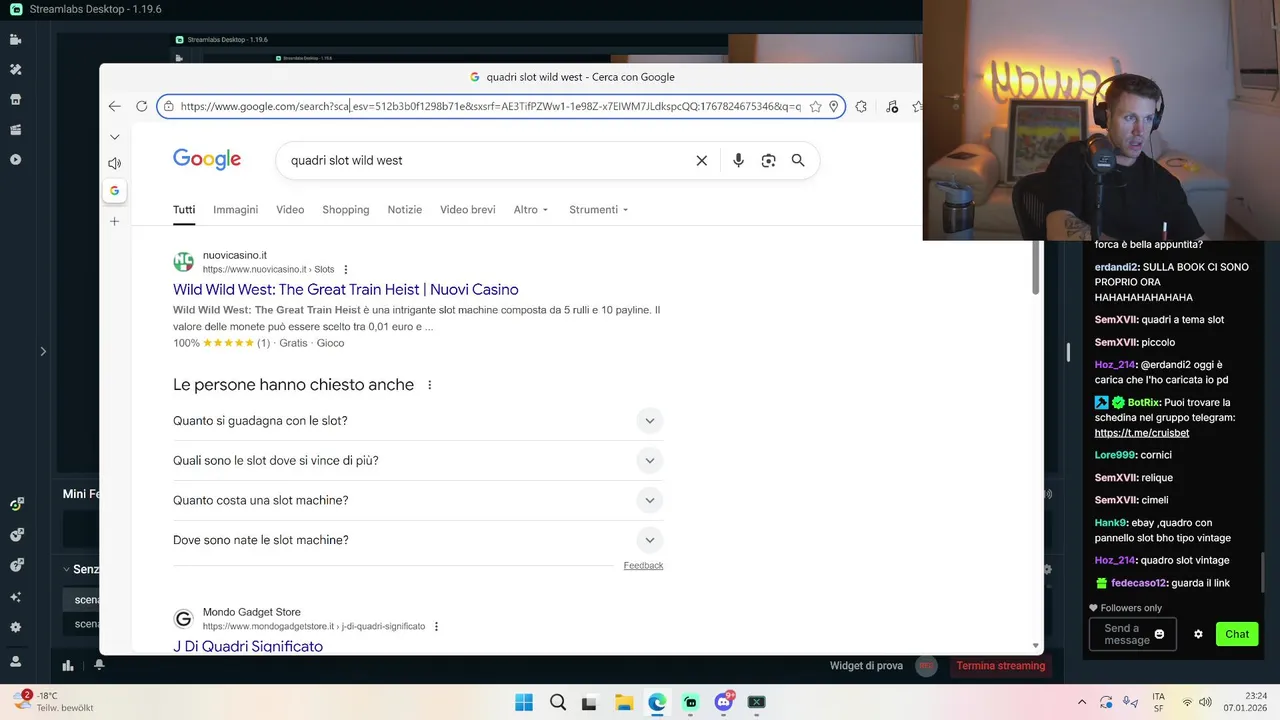
Task: Mute the tab with speaker icon
Action: pyautogui.click(x=114, y=163)
